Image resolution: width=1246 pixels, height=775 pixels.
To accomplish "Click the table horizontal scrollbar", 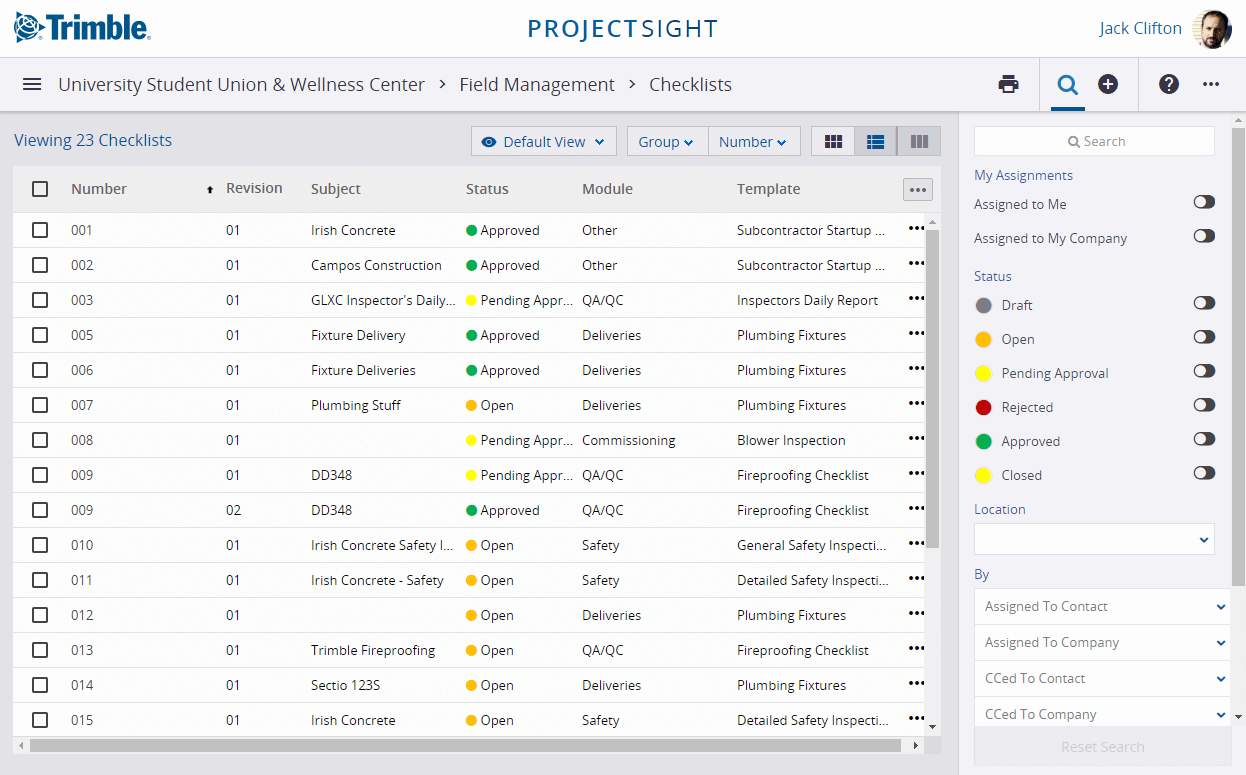I will click(x=465, y=745).
